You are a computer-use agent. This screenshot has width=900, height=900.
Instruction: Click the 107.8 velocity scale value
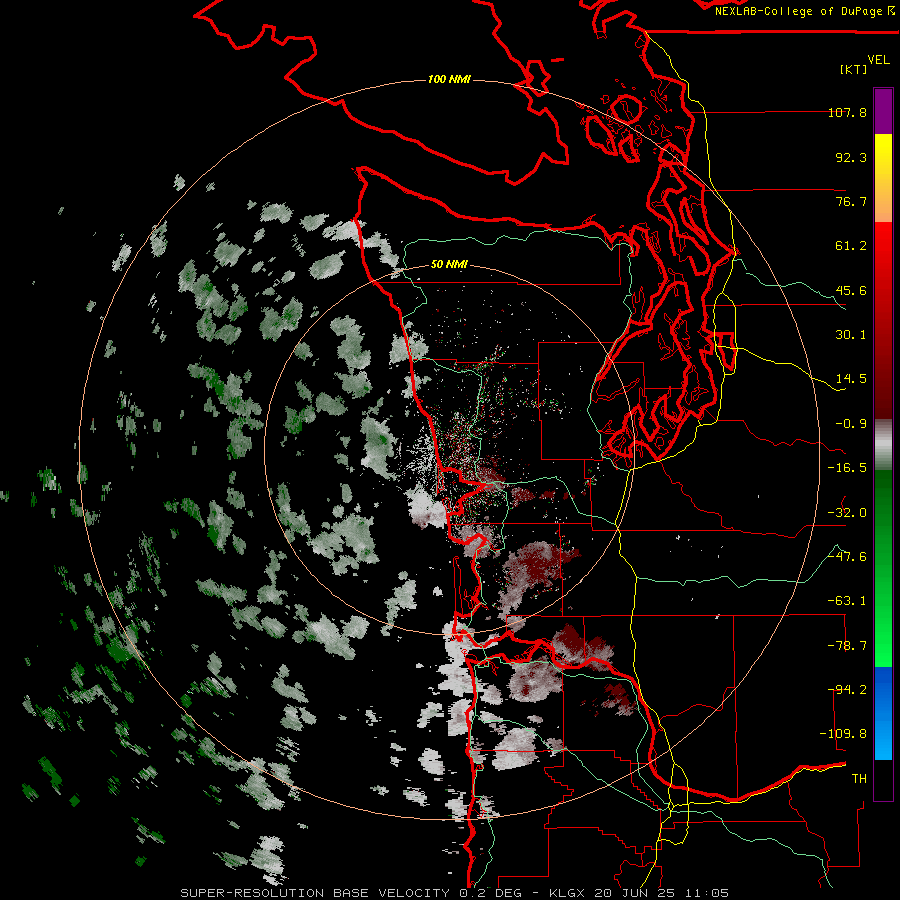pyautogui.click(x=847, y=112)
